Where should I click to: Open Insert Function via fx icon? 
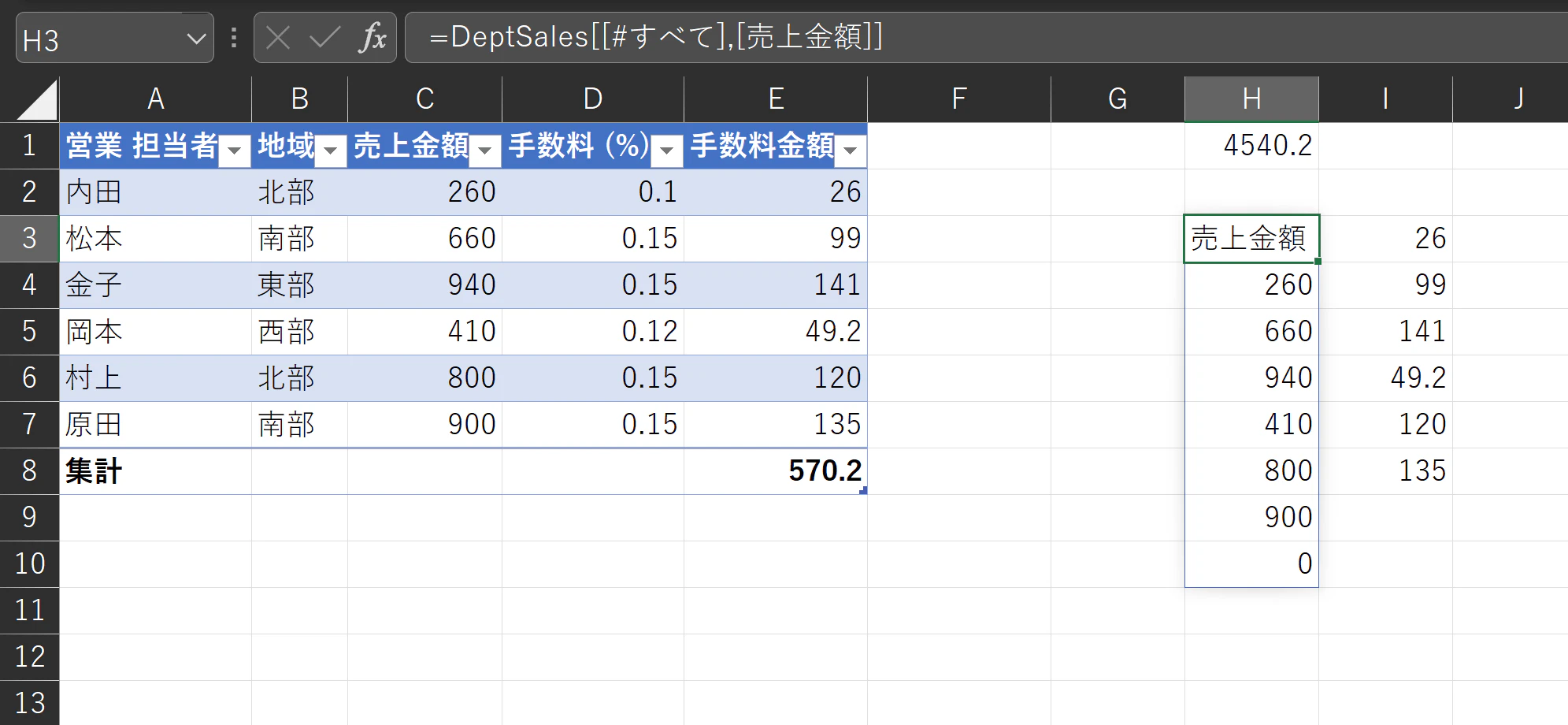(x=373, y=38)
